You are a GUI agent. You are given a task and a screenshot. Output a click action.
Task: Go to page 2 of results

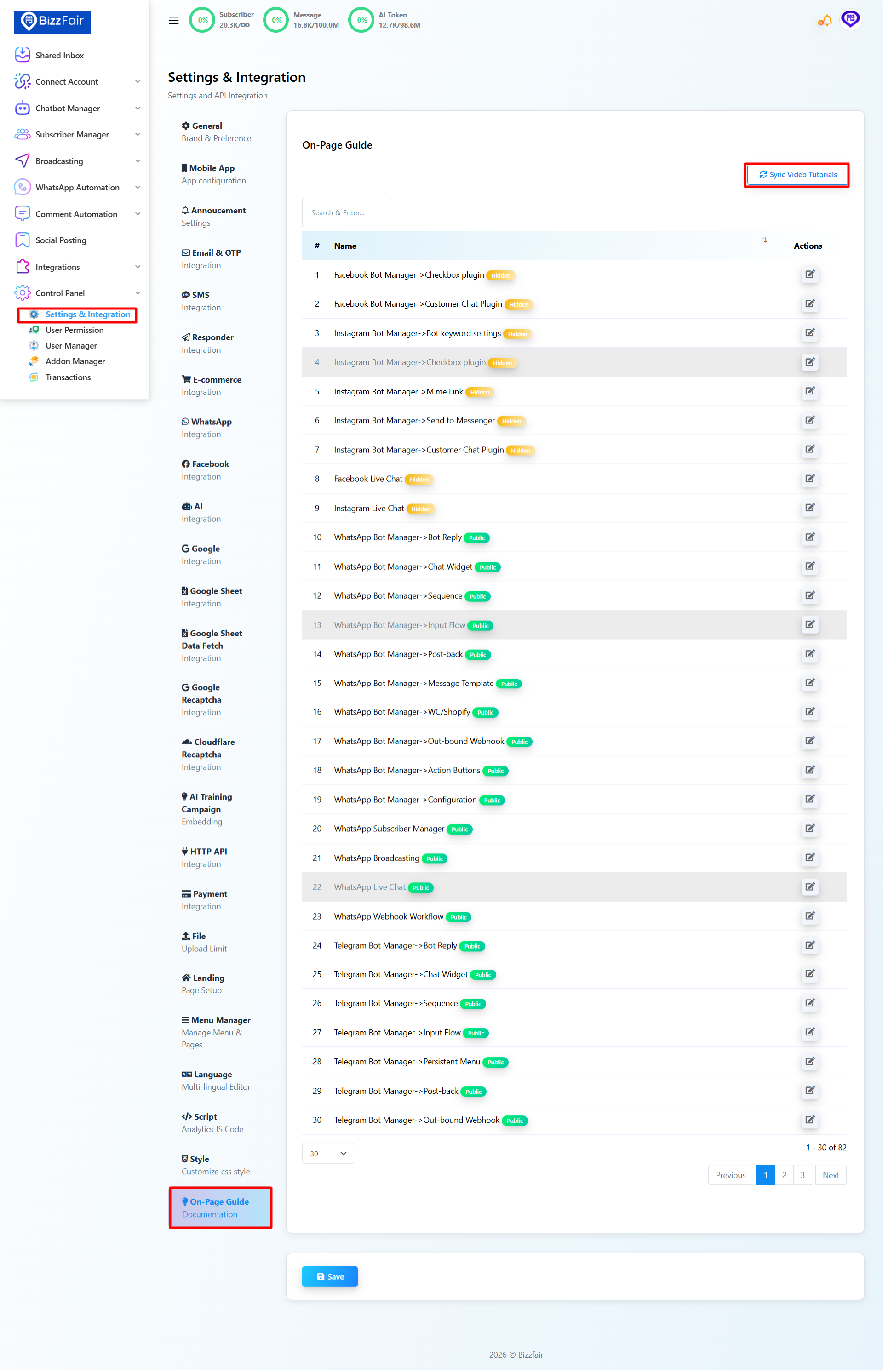[x=784, y=1175]
